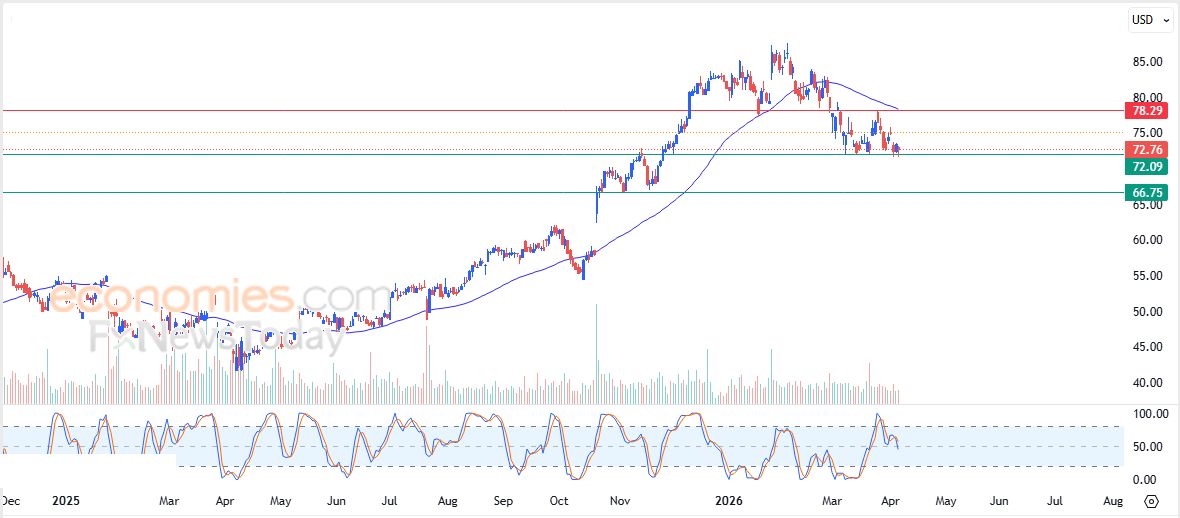Click the 100.00 stochastic axis value
The height and width of the screenshot is (518, 1180).
[1151, 414]
